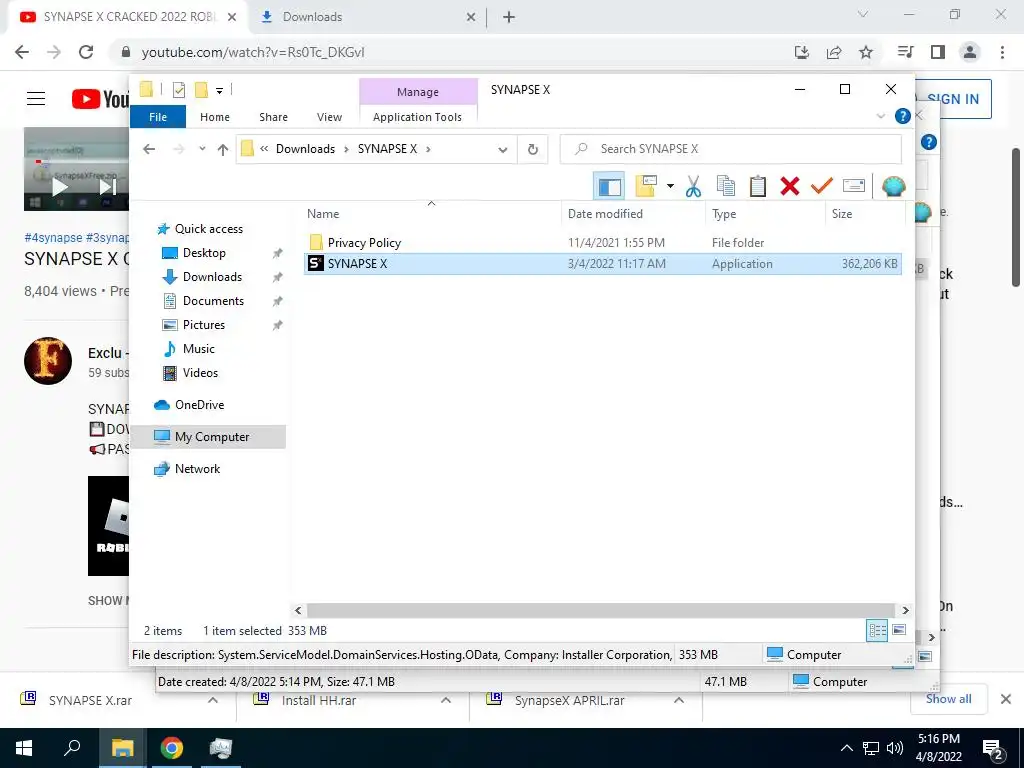Click the quick access properties checkmark icon
This screenshot has width=1024, height=768.
click(178, 90)
